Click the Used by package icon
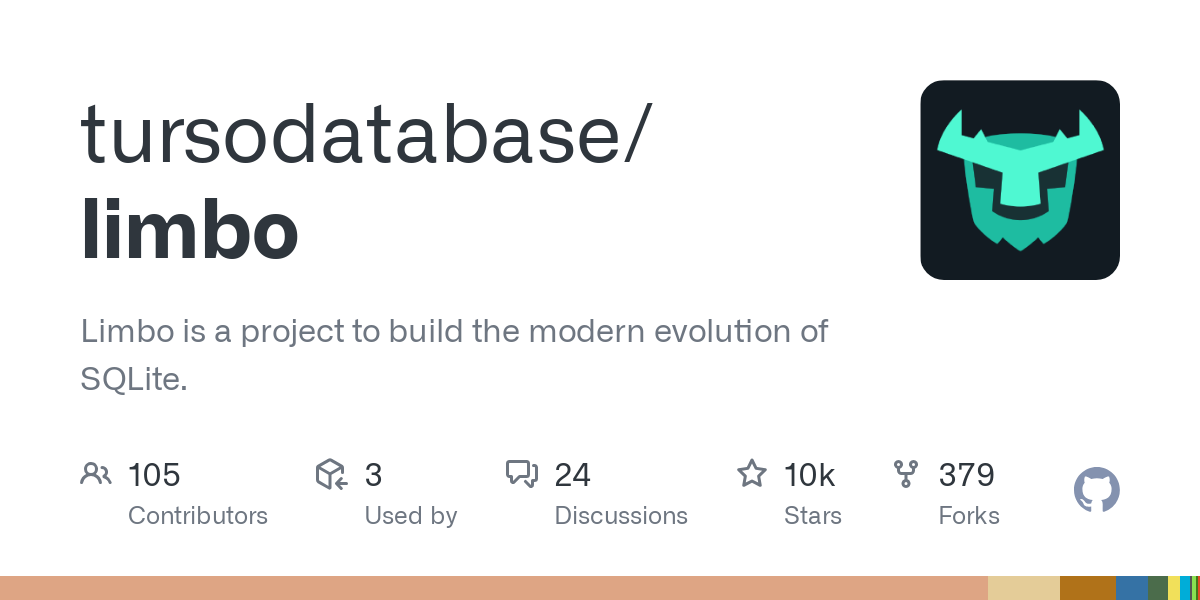Screen dimensions: 1200x600 331,474
